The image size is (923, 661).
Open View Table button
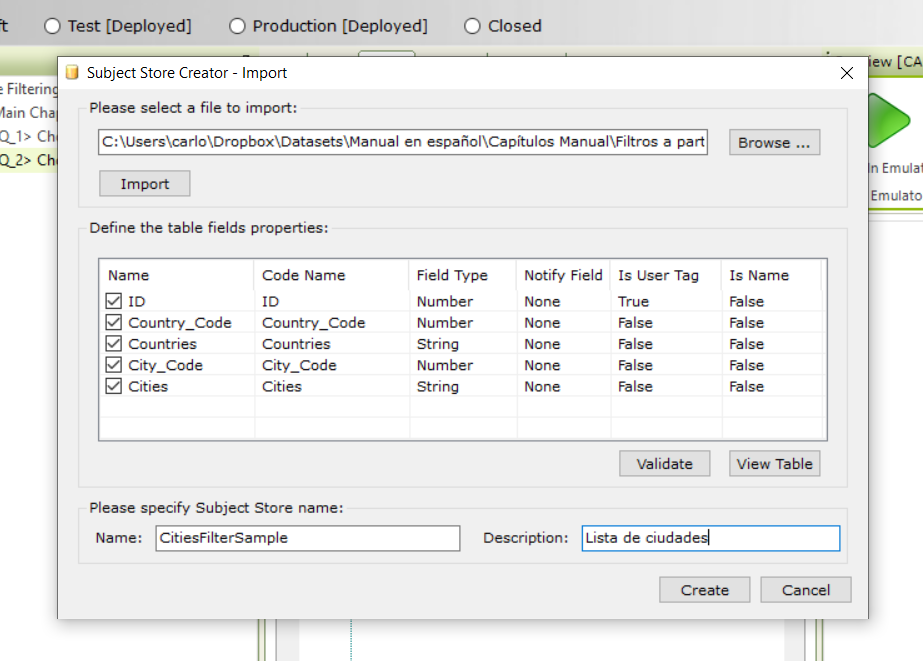pos(774,464)
